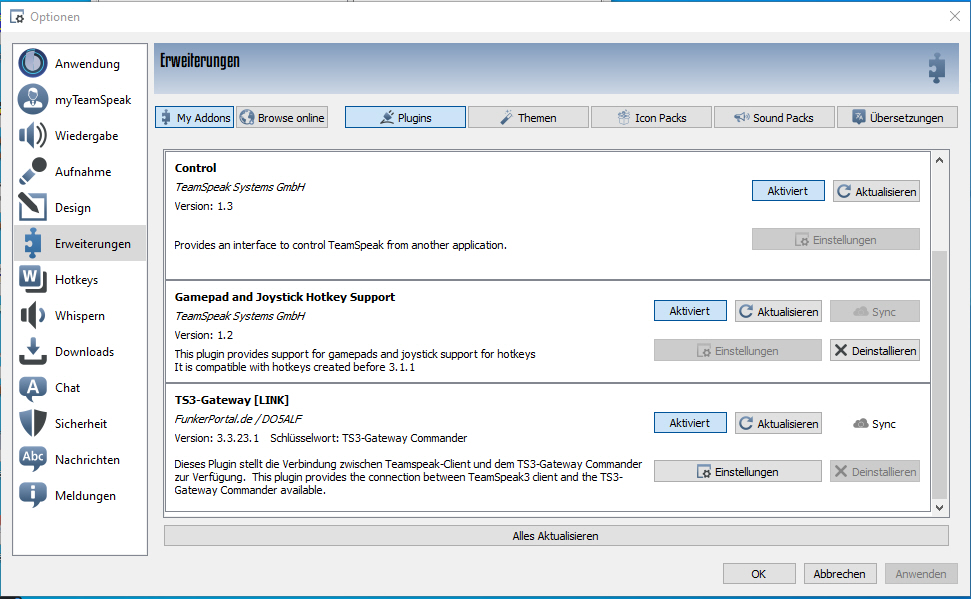This screenshot has width=971, height=599.
Task: Click Aktualisieren for TS3-Gateway plugin
Action: tap(778, 423)
